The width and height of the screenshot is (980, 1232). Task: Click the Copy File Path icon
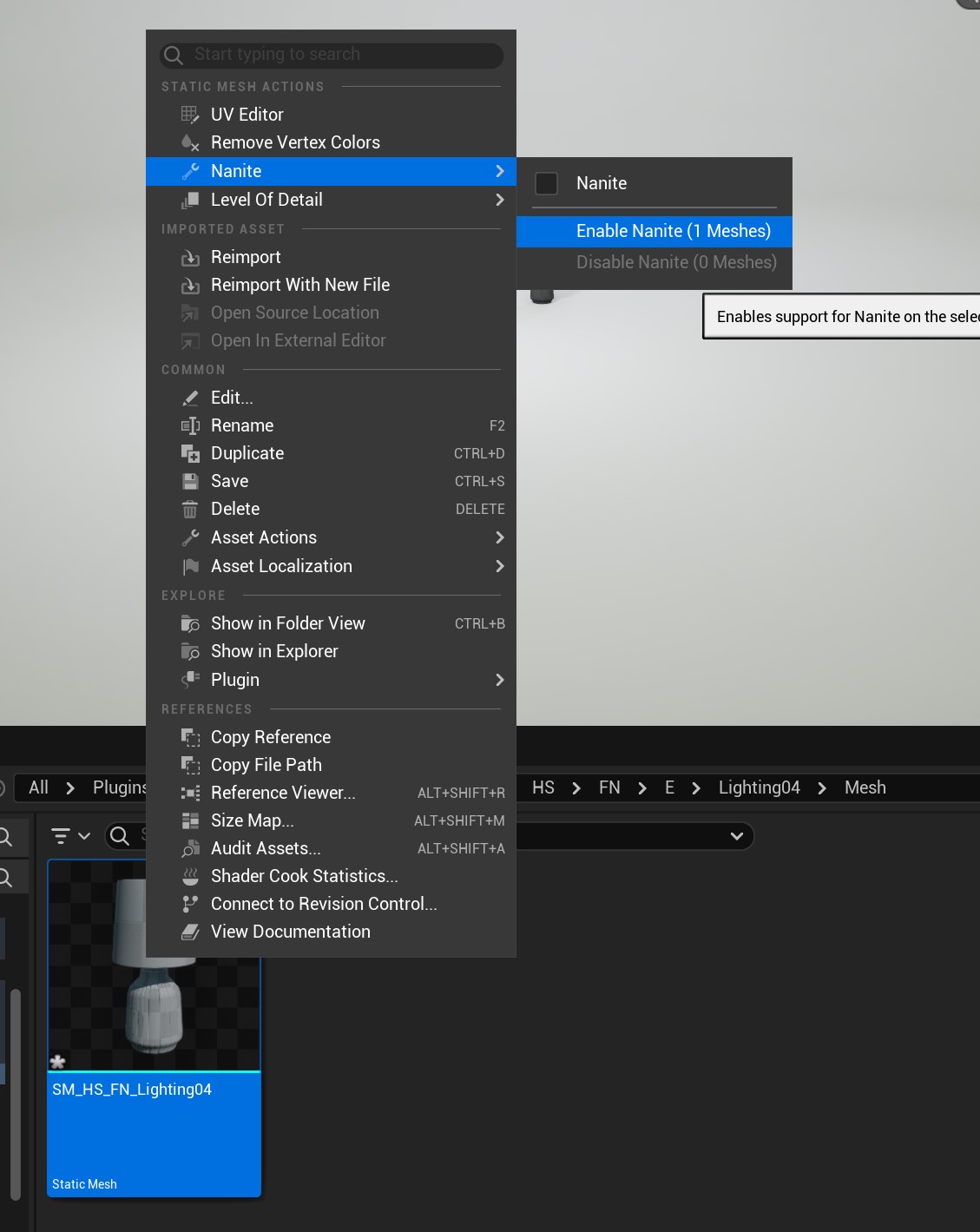190,765
